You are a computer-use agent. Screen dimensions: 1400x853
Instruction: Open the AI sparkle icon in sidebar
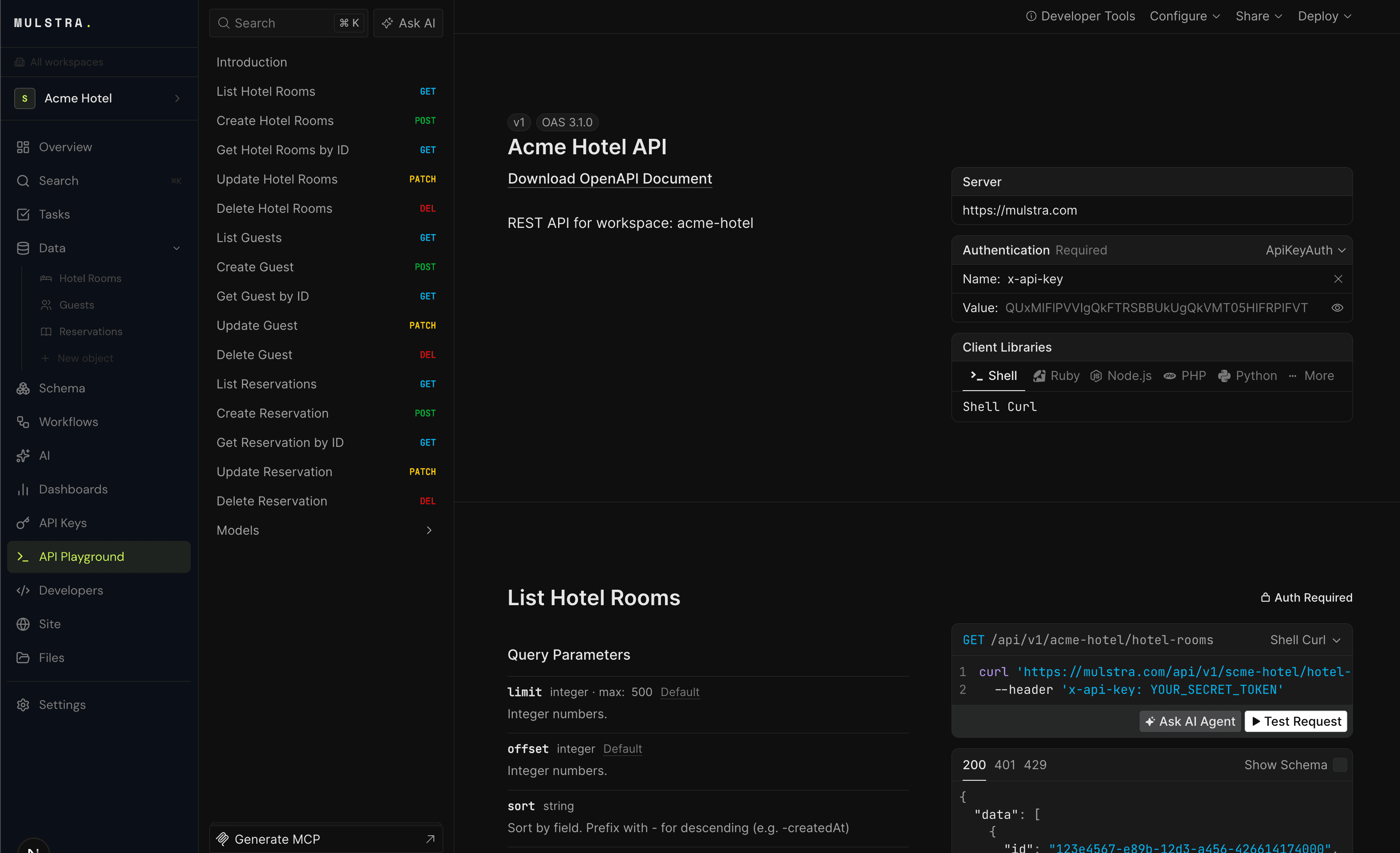point(23,455)
